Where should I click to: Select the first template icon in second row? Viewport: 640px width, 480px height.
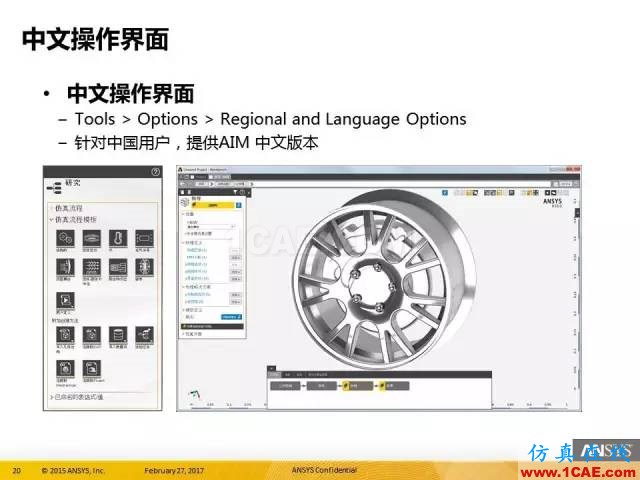tap(65, 267)
